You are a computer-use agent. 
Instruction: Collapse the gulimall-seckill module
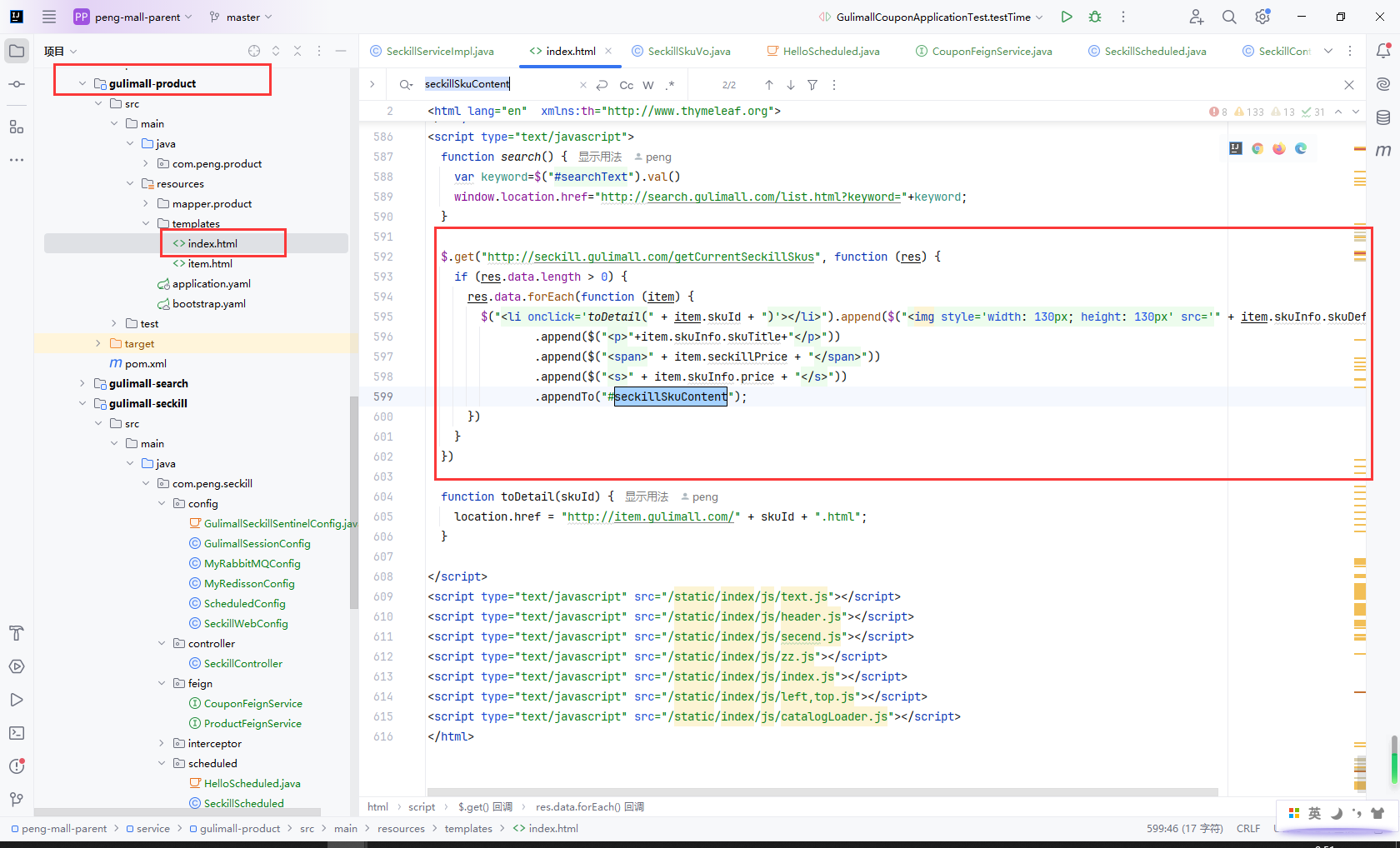point(82,403)
